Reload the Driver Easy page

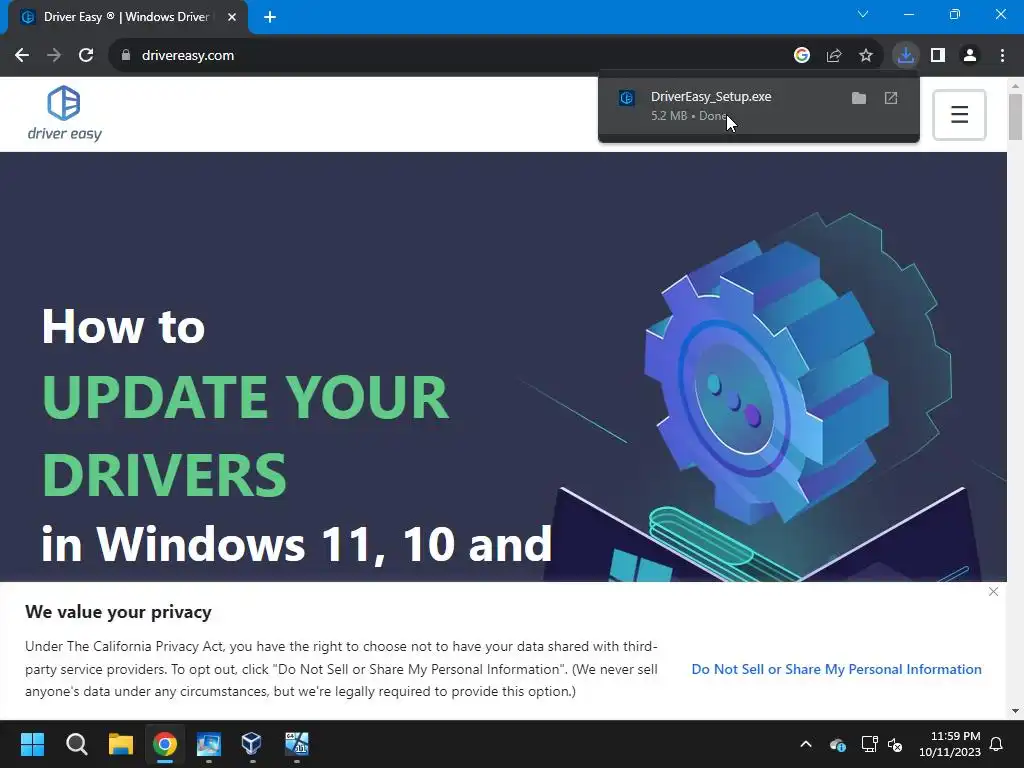click(86, 56)
